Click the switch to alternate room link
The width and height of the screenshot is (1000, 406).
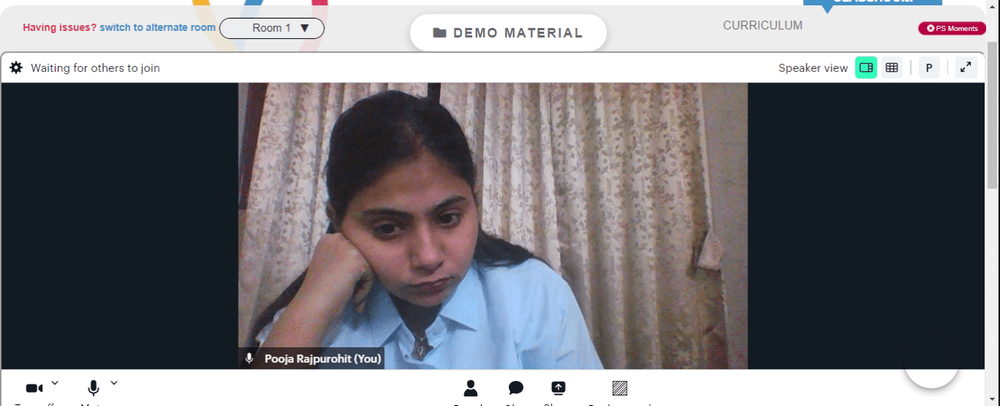tap(158, 27)
